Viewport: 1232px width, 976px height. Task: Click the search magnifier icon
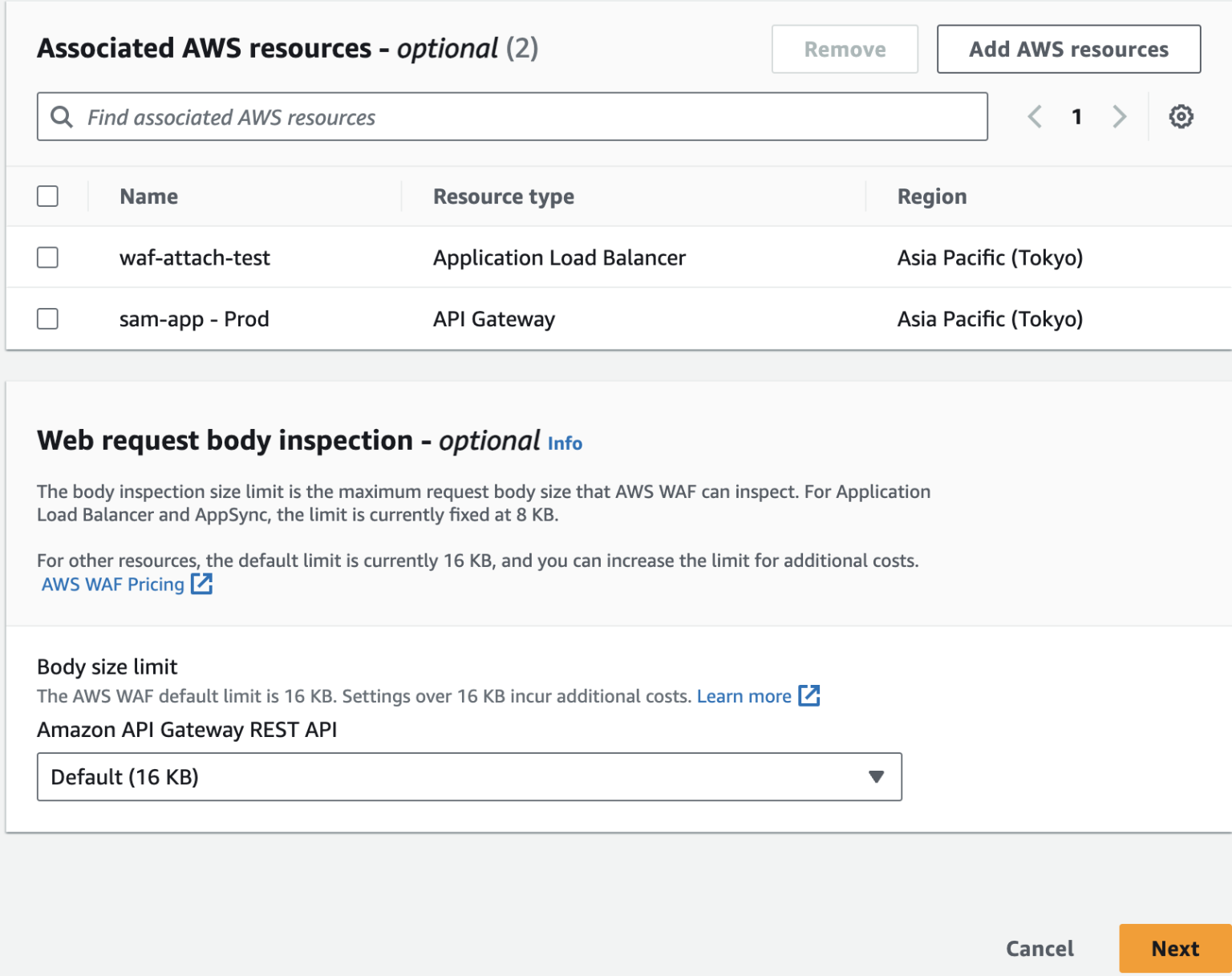click(x=60, y=116)
